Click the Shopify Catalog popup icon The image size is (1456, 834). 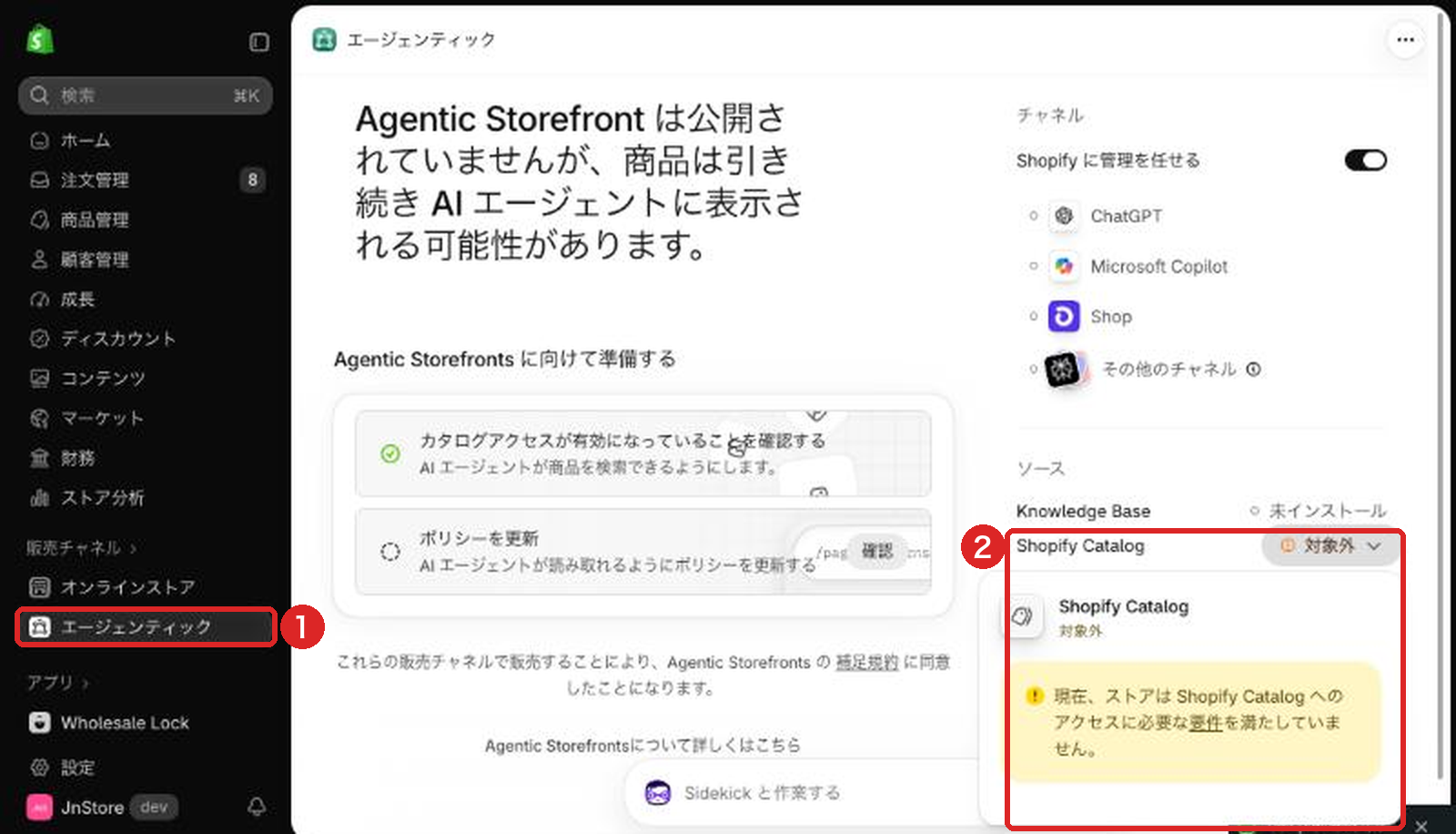[x=1022, y=616]
